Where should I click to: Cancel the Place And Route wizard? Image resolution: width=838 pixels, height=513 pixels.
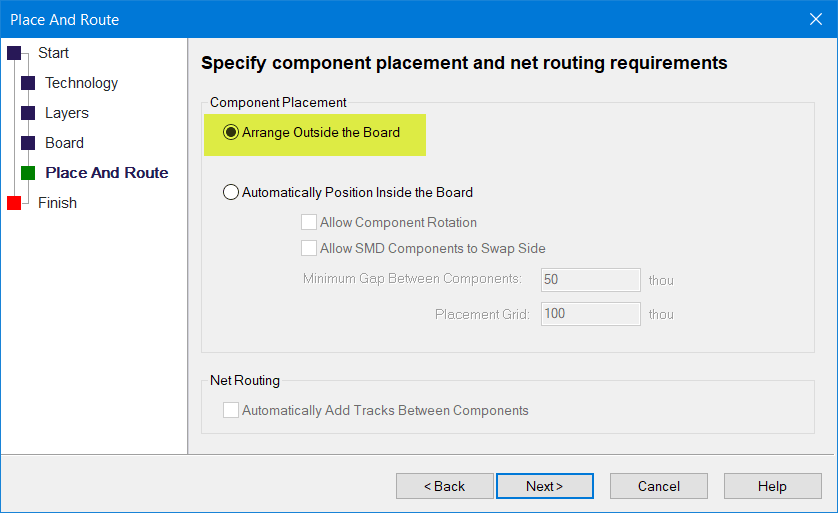point(659,486)
